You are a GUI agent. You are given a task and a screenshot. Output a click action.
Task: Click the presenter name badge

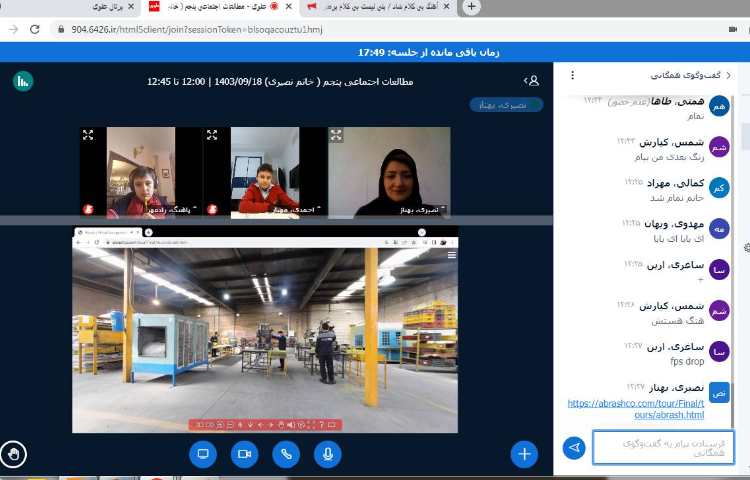(507, 105)
